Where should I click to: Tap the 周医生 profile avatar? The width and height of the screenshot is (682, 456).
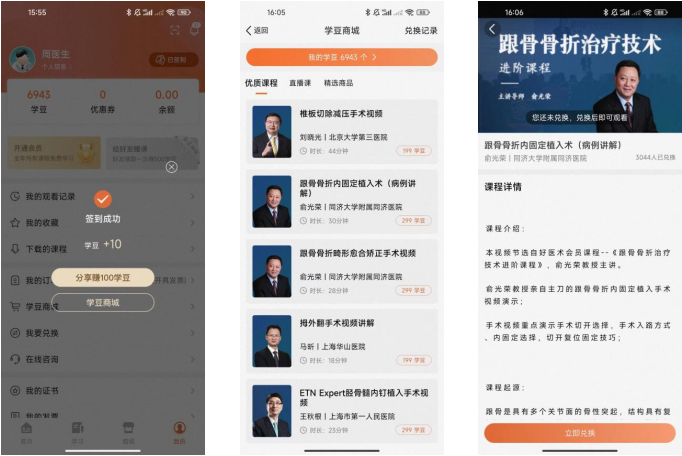click(22, 59)
